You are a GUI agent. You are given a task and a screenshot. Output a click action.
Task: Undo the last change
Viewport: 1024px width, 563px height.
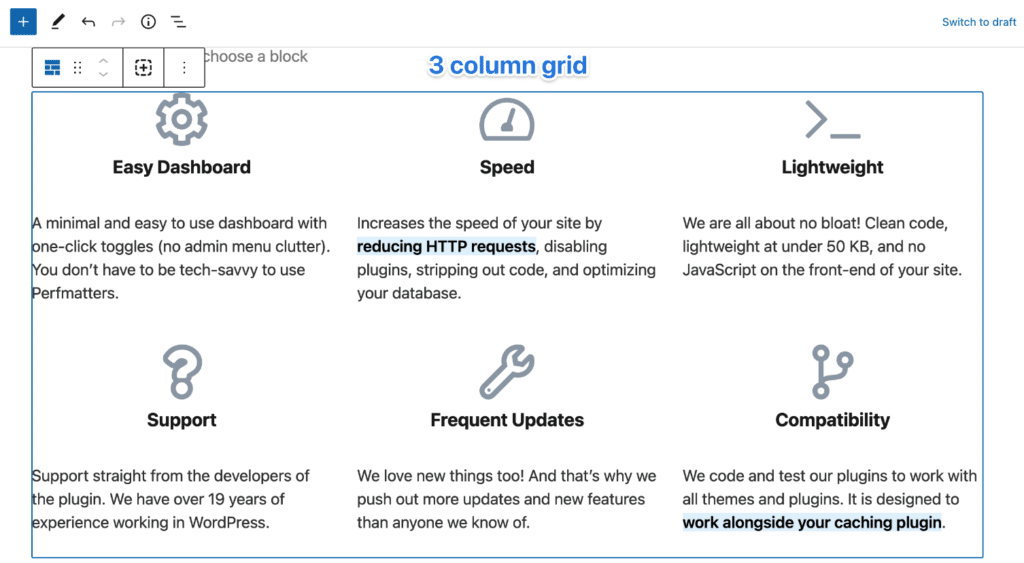pos(88,22)
